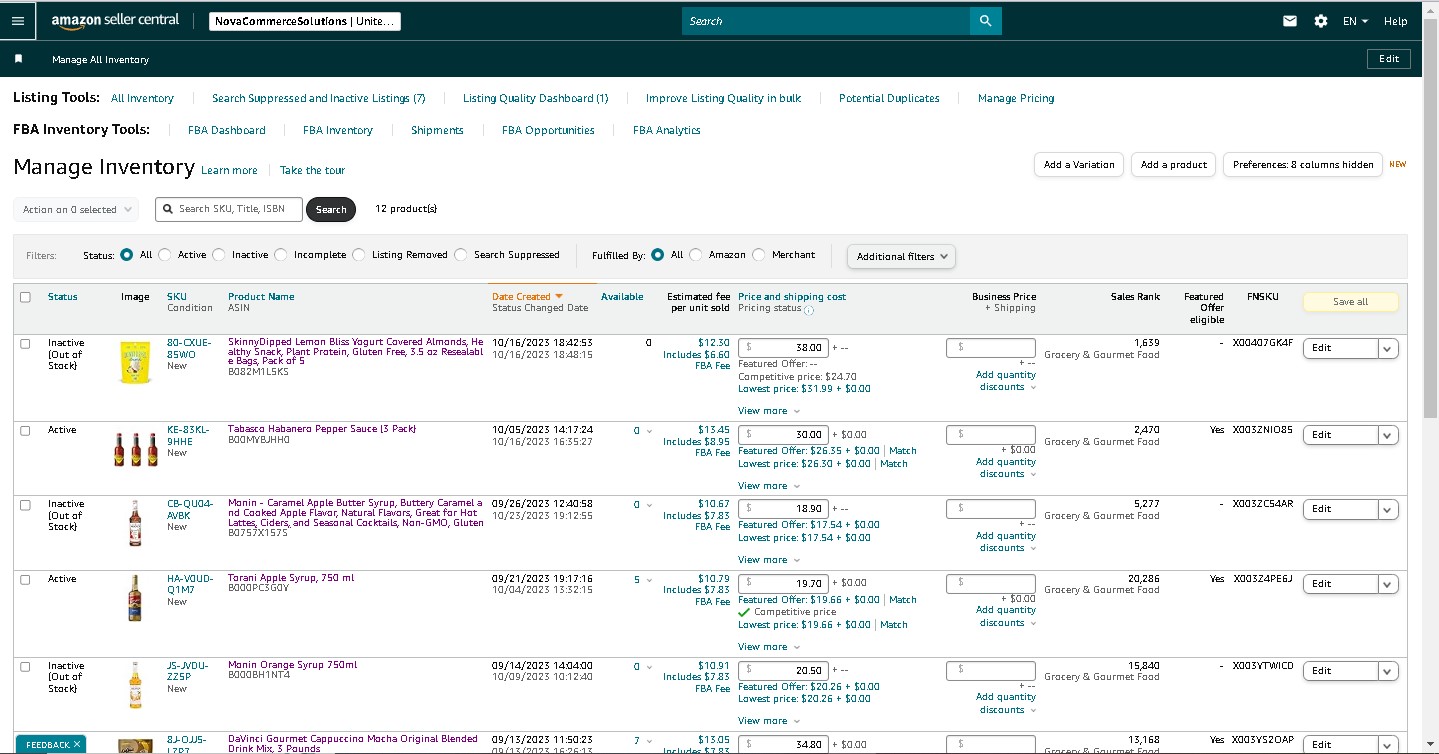This screenshot has width=1439, height=754.
Task: Click the search magnifier button
Action: [x=985, y=21]
